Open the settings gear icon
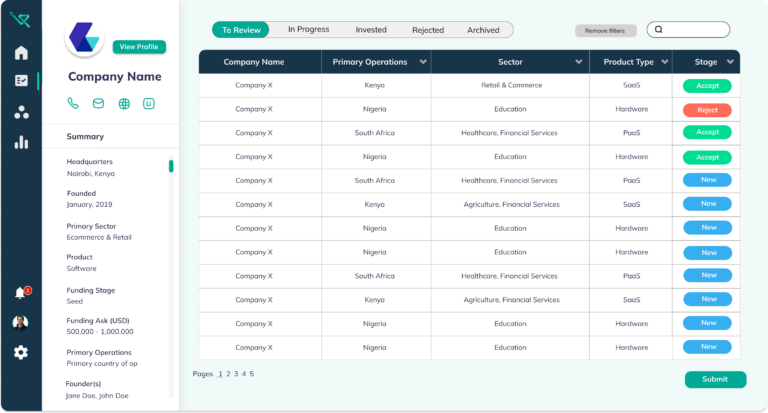The width and height of the screenshot is (768, 413). [21, 352]
